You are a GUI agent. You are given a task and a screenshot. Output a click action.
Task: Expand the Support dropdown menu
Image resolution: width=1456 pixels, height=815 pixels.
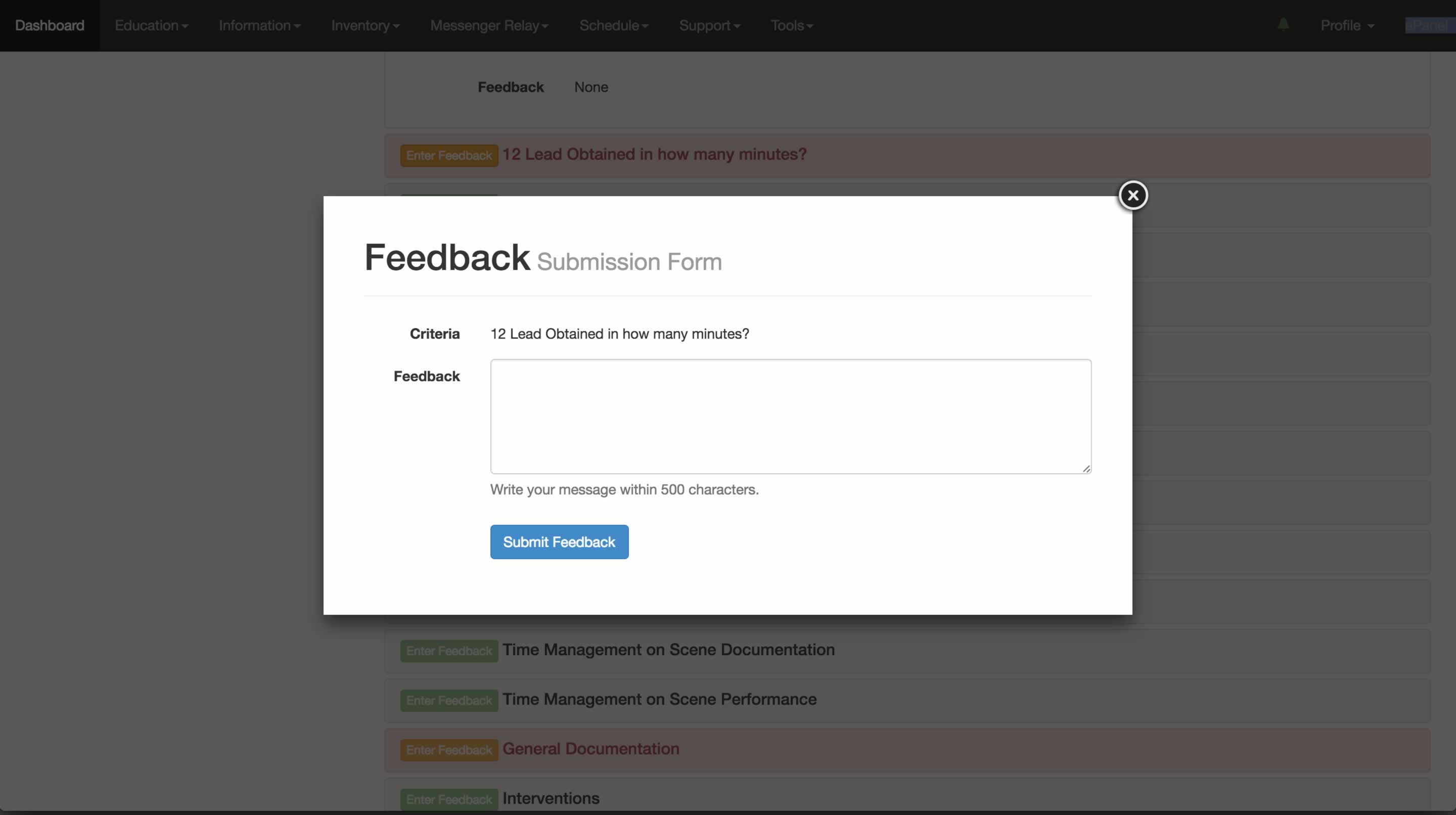709,25
